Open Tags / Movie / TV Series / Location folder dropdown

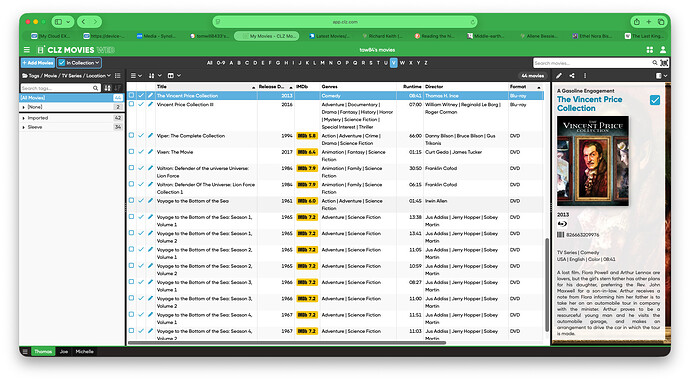pos(66,76)
